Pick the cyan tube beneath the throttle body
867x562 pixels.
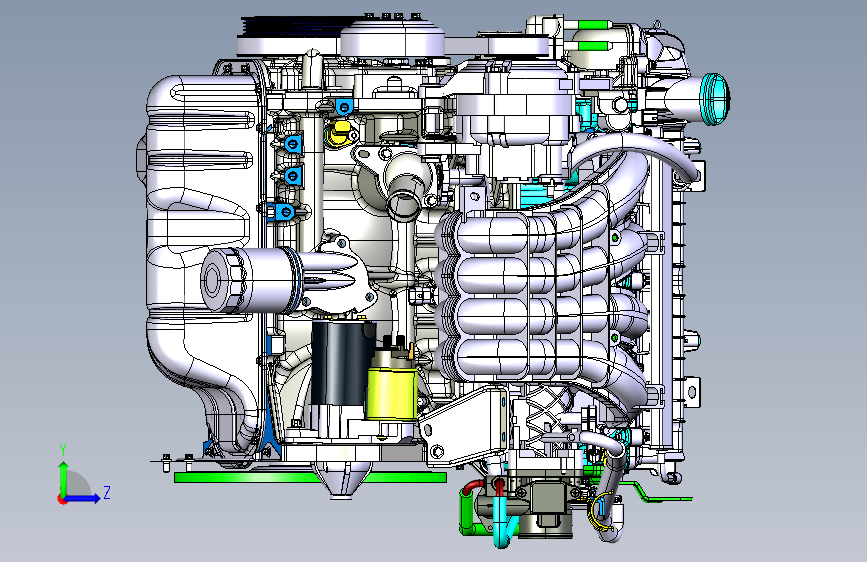click(502, 523)
